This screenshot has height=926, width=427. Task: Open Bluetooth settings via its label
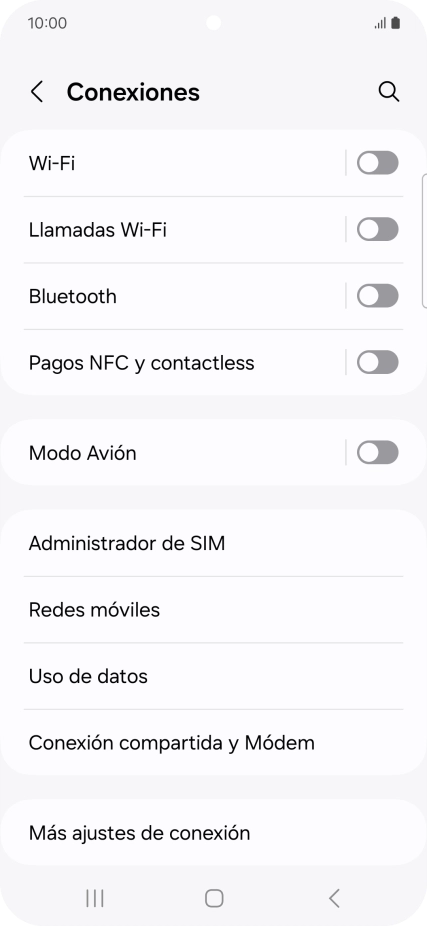(73, 296)
